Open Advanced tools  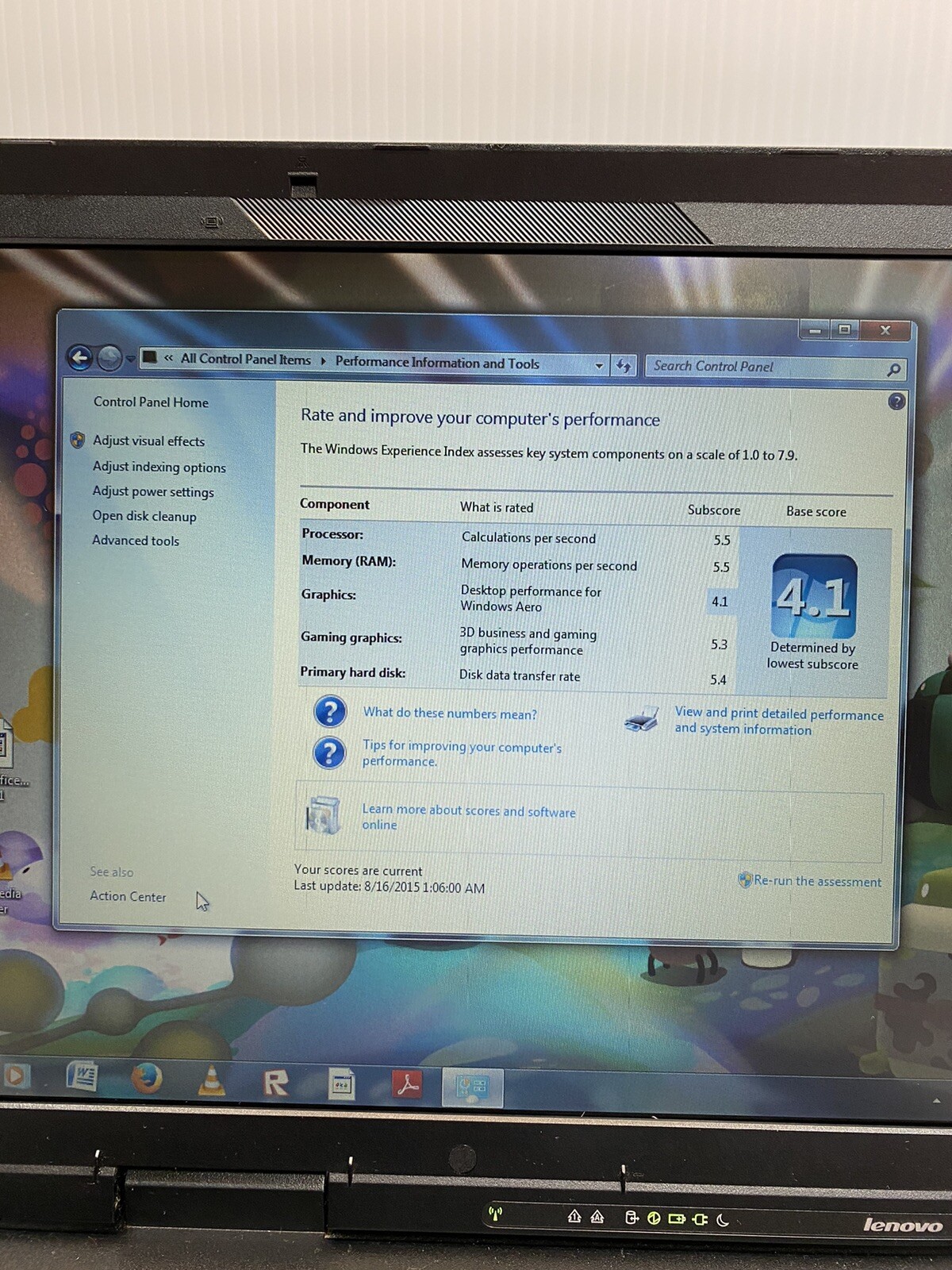pos(136,541)
